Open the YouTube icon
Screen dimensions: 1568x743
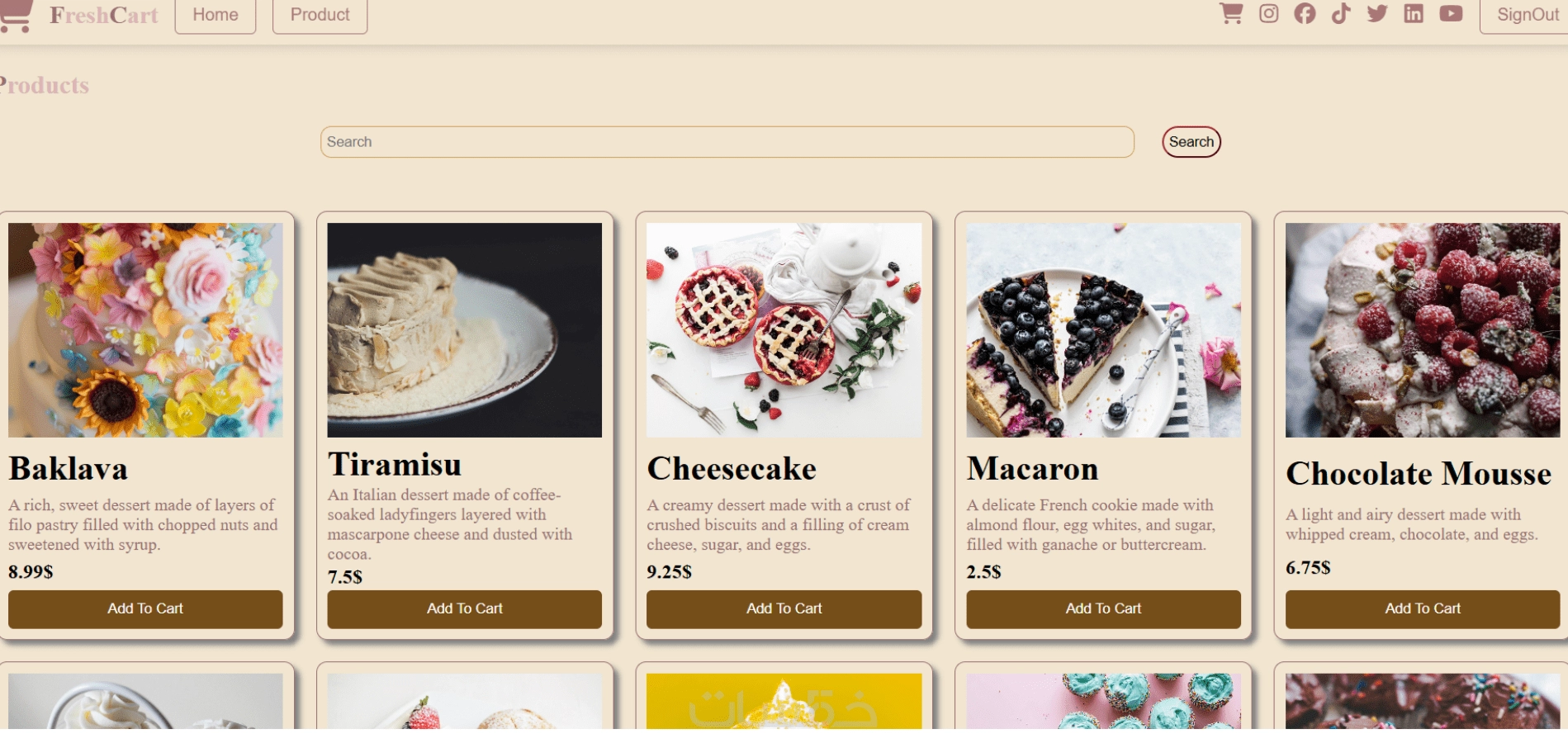(1451, 13)
